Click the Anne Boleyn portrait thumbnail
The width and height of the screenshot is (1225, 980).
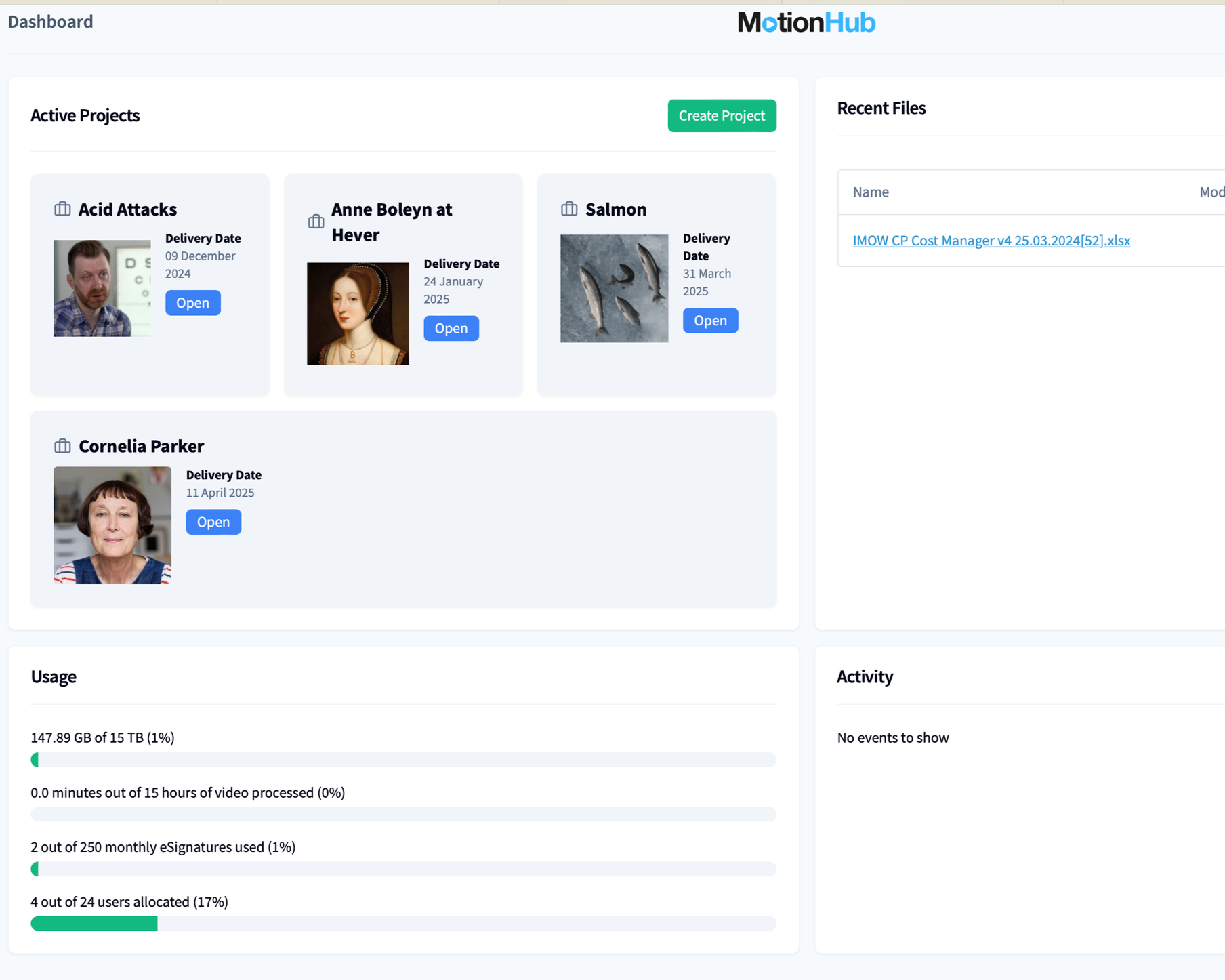pyautogui.click(x=358, y=314)
